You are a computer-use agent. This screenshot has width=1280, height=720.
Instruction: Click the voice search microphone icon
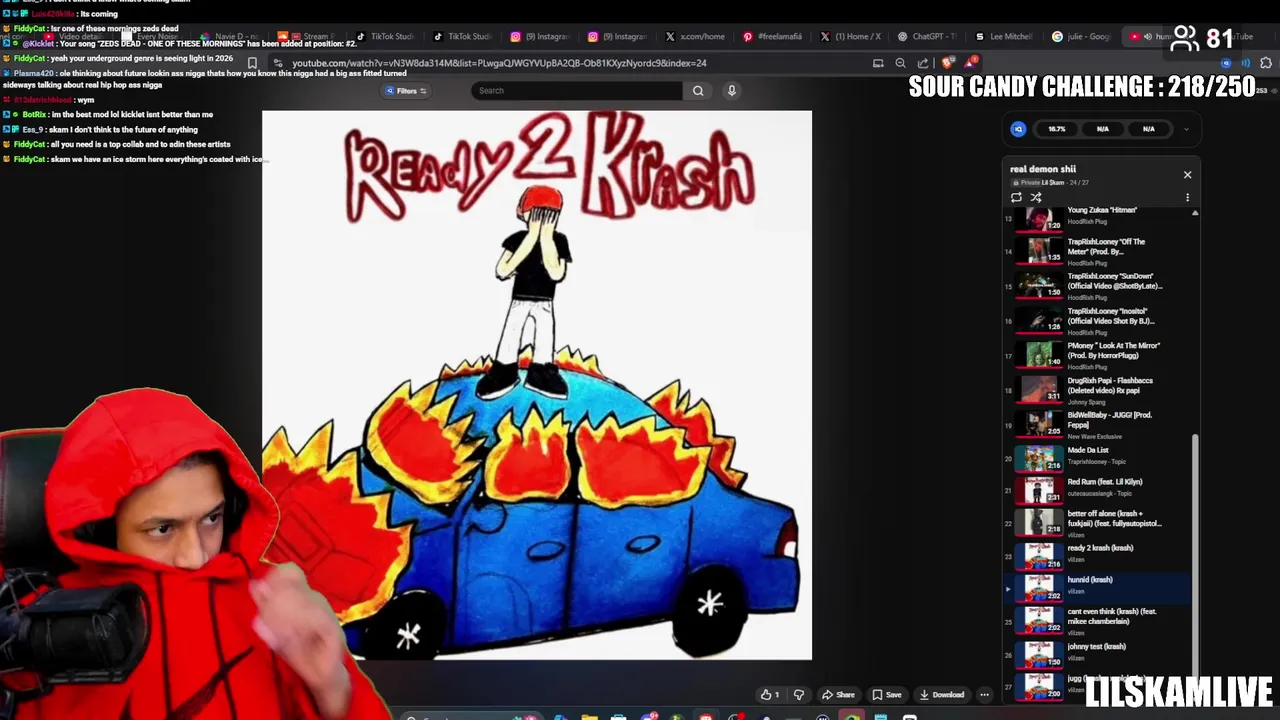732,91
